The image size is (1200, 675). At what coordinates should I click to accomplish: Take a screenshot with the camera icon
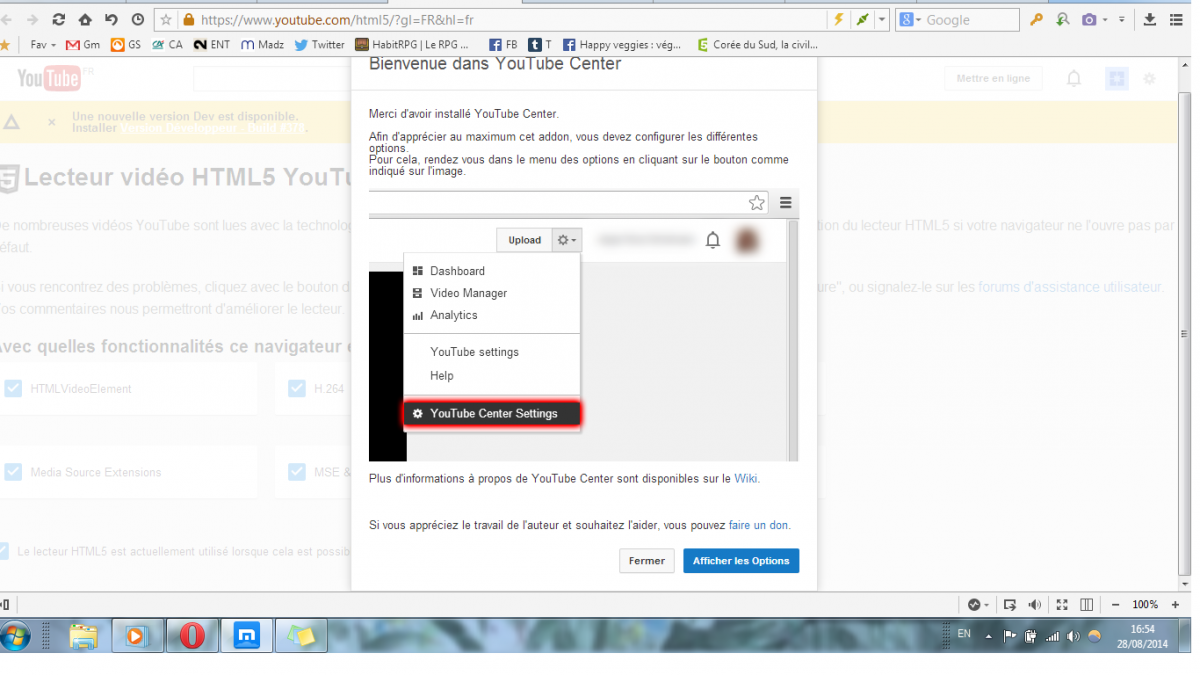1089,20
